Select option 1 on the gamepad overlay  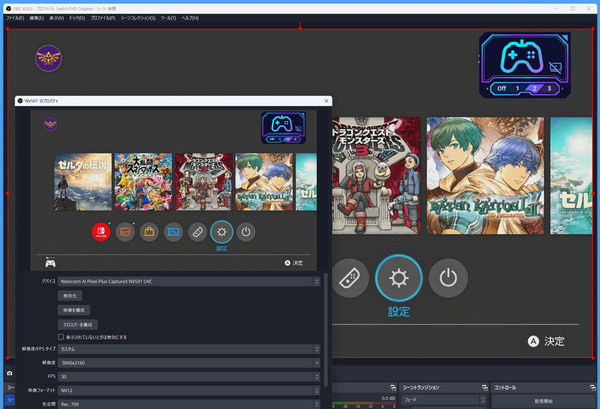pyautogui.click(x=518, y=88)
